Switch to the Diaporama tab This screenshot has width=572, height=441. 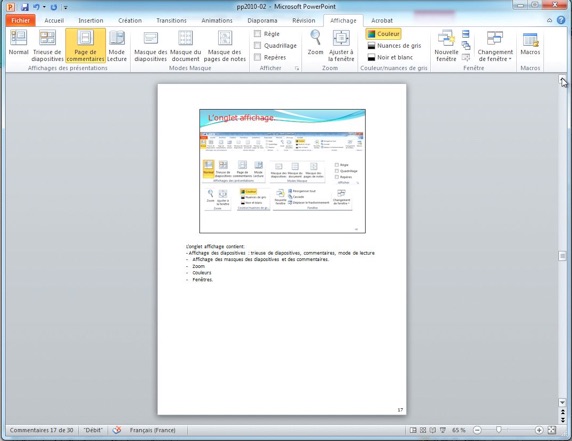pos(262,20)
